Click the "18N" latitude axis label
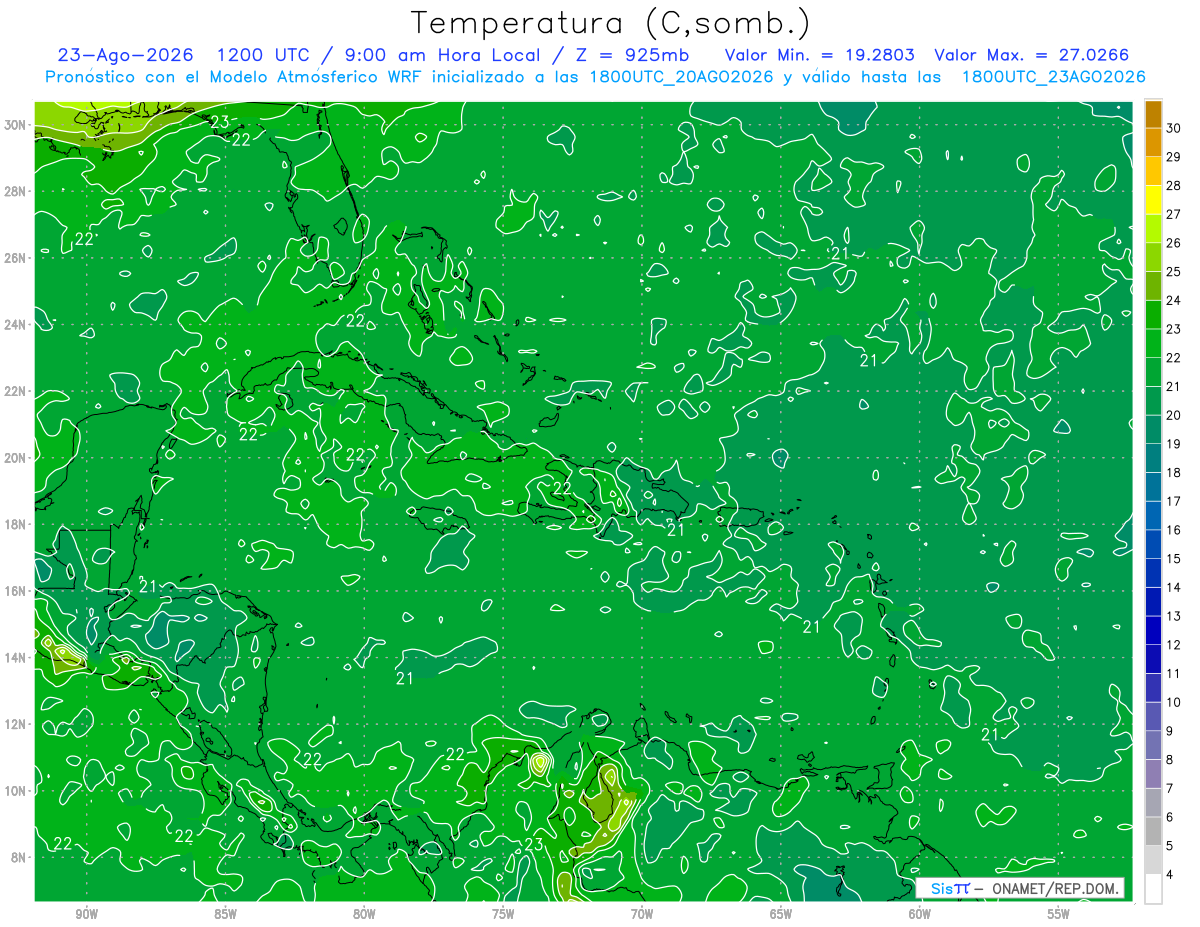The image size is (1200, 927). [x=15, y=524]
